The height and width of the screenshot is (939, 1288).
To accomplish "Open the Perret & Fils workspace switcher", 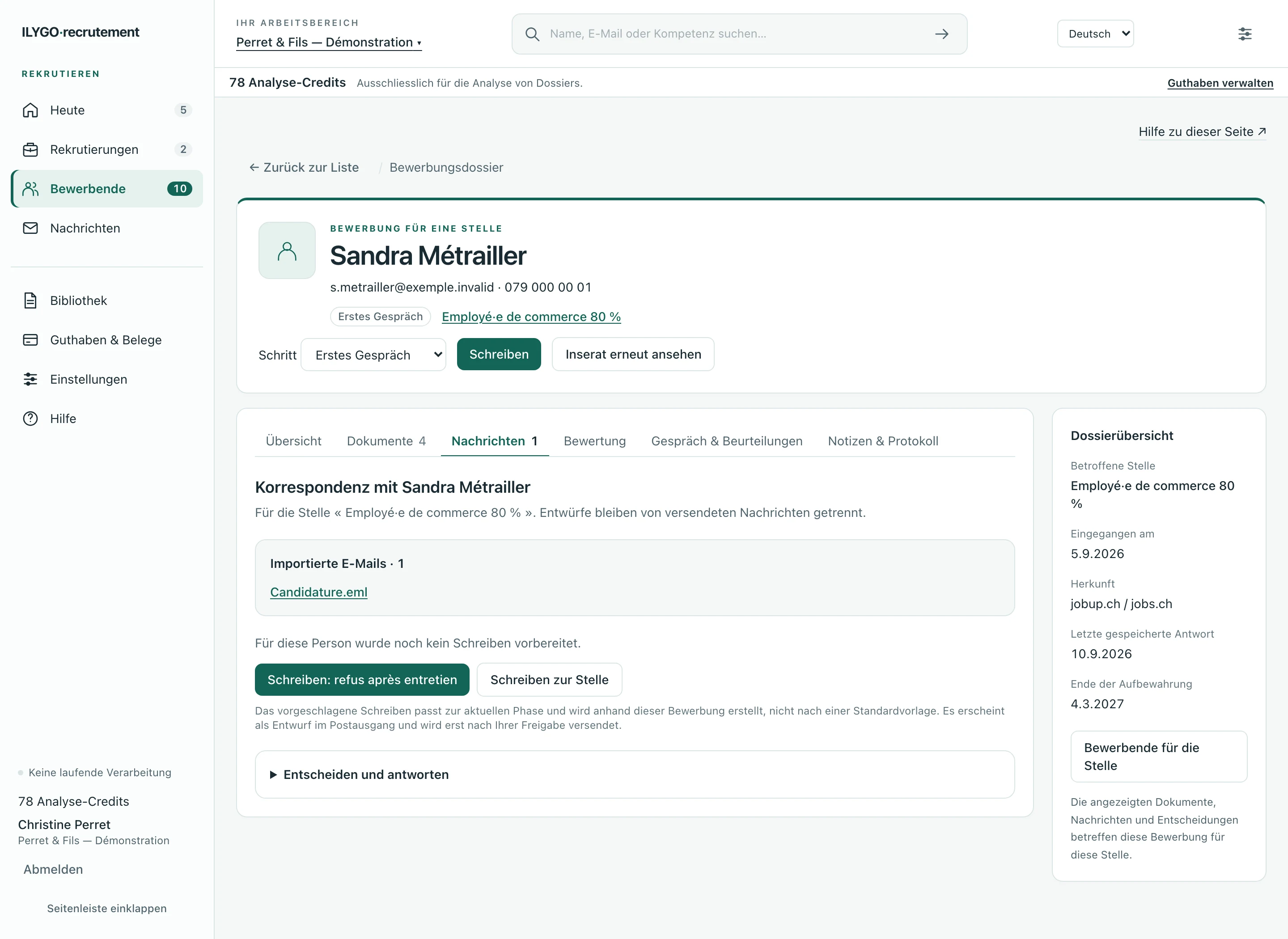I will 329,42.
